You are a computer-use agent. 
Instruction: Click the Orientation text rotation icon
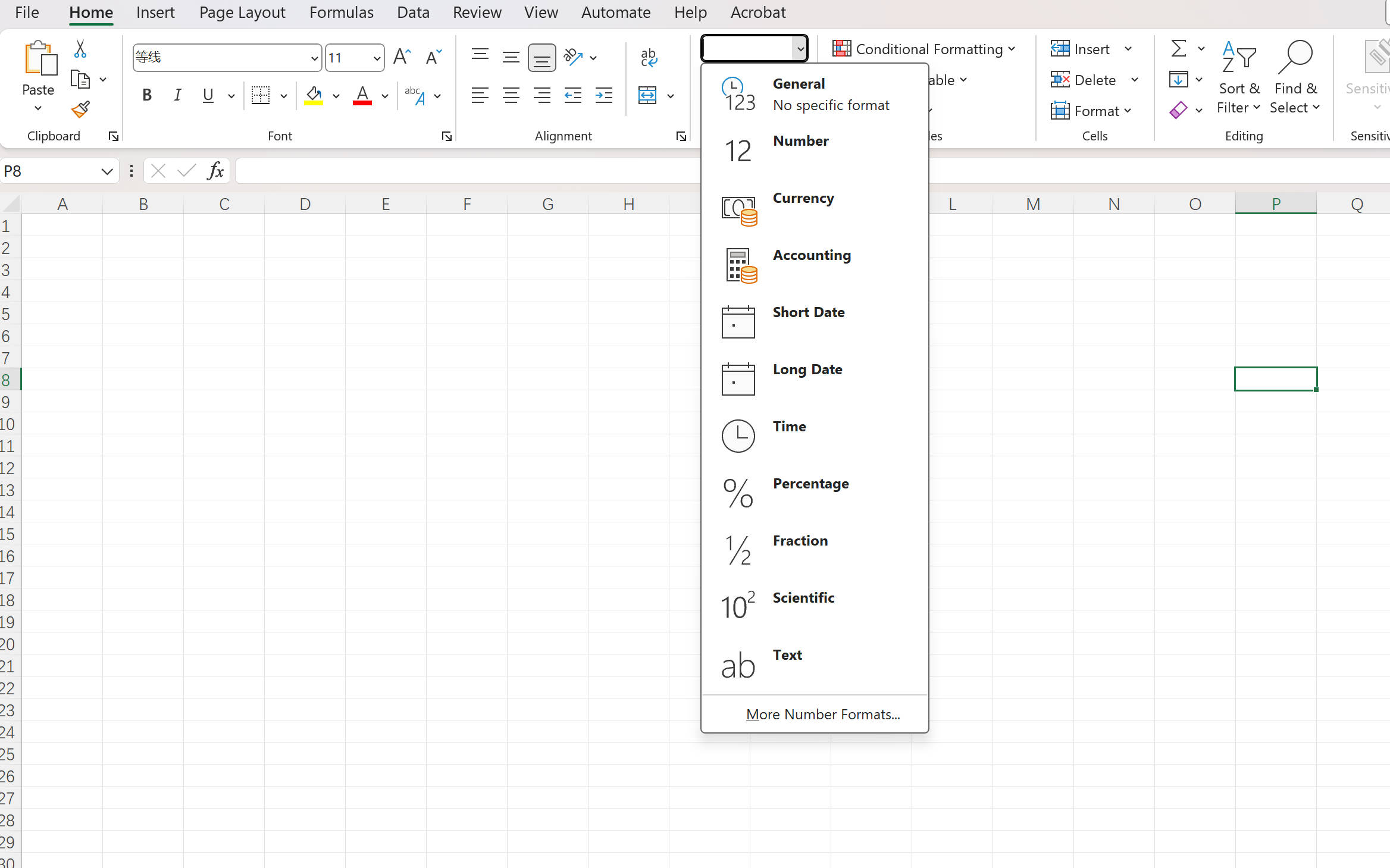(573, 57)
